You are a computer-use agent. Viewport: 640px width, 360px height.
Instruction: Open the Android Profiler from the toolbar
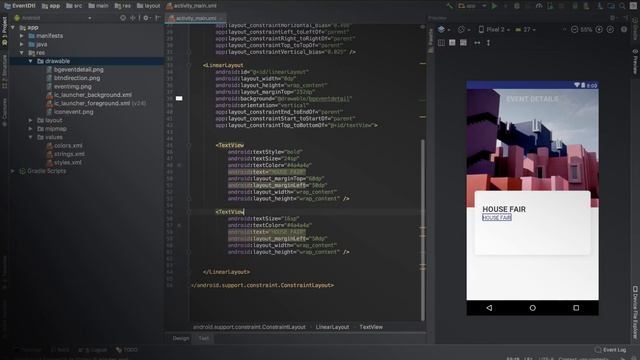point(539,6)
